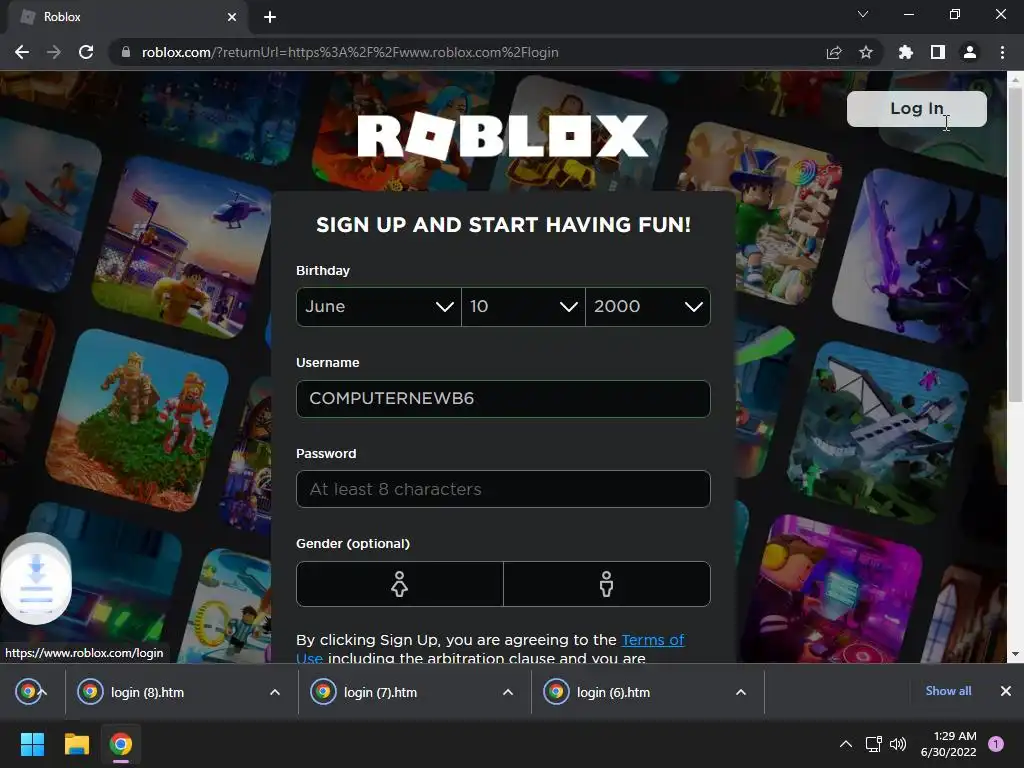This screenshot has height=768, width=1024.
Task: Share this page via the share icon
Action: point(834,52)
